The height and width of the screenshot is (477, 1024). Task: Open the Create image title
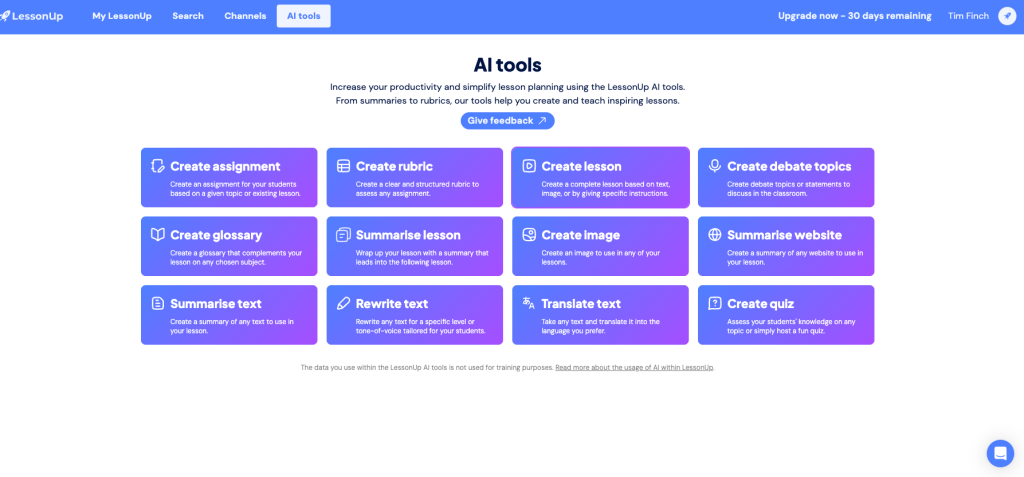click(581, 235)
